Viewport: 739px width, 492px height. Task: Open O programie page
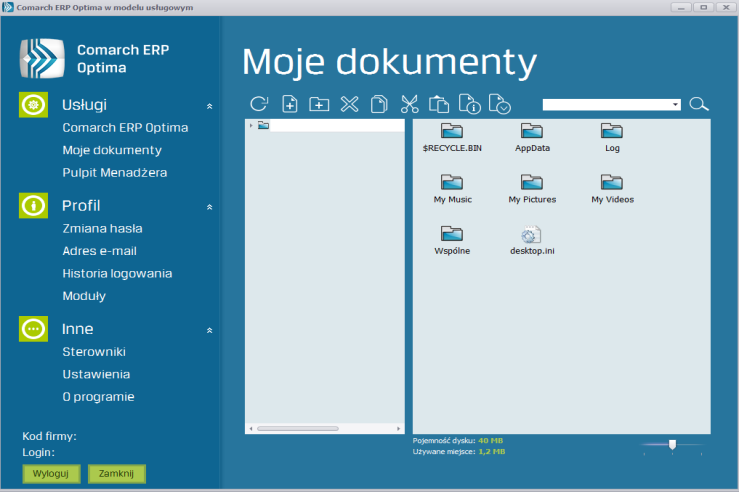(98, 397)
